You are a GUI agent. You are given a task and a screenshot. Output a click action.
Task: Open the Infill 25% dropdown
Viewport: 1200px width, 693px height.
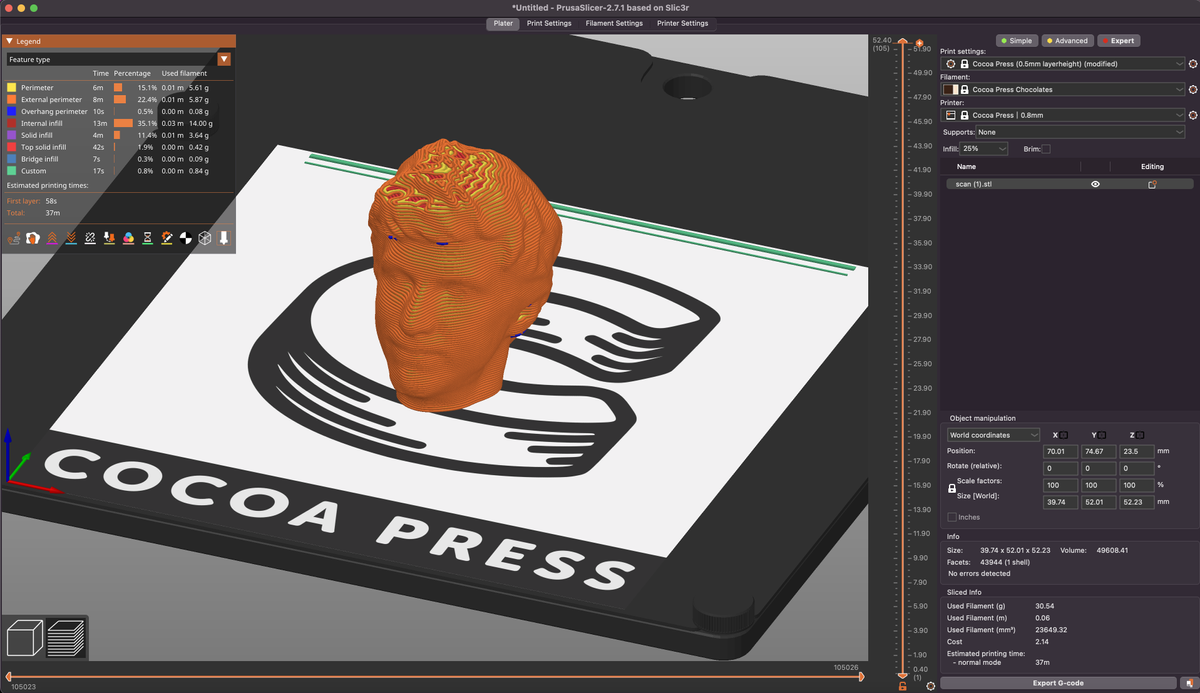[985, 149]
